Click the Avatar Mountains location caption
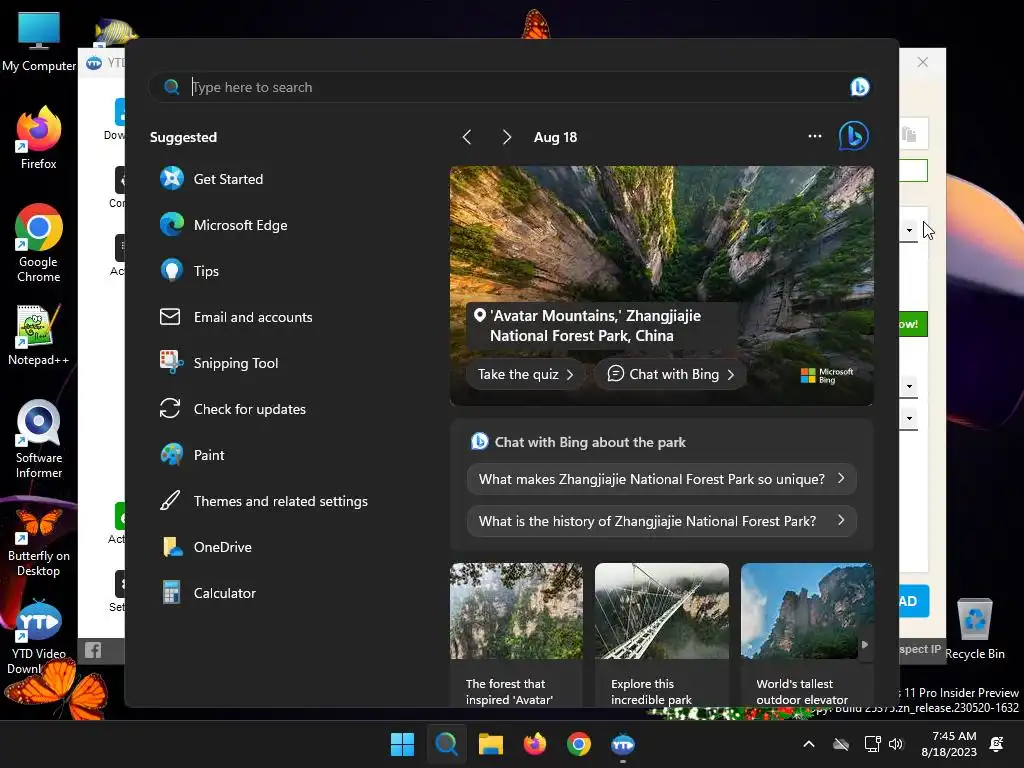1024x768 pixels. (595, 326)
